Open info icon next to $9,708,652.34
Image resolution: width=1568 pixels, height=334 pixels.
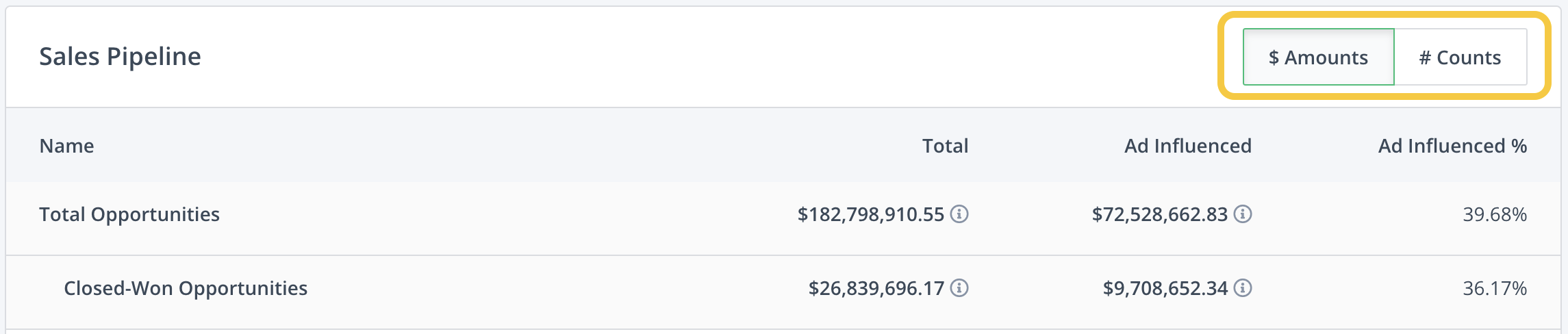click(x=1243, y=288)
